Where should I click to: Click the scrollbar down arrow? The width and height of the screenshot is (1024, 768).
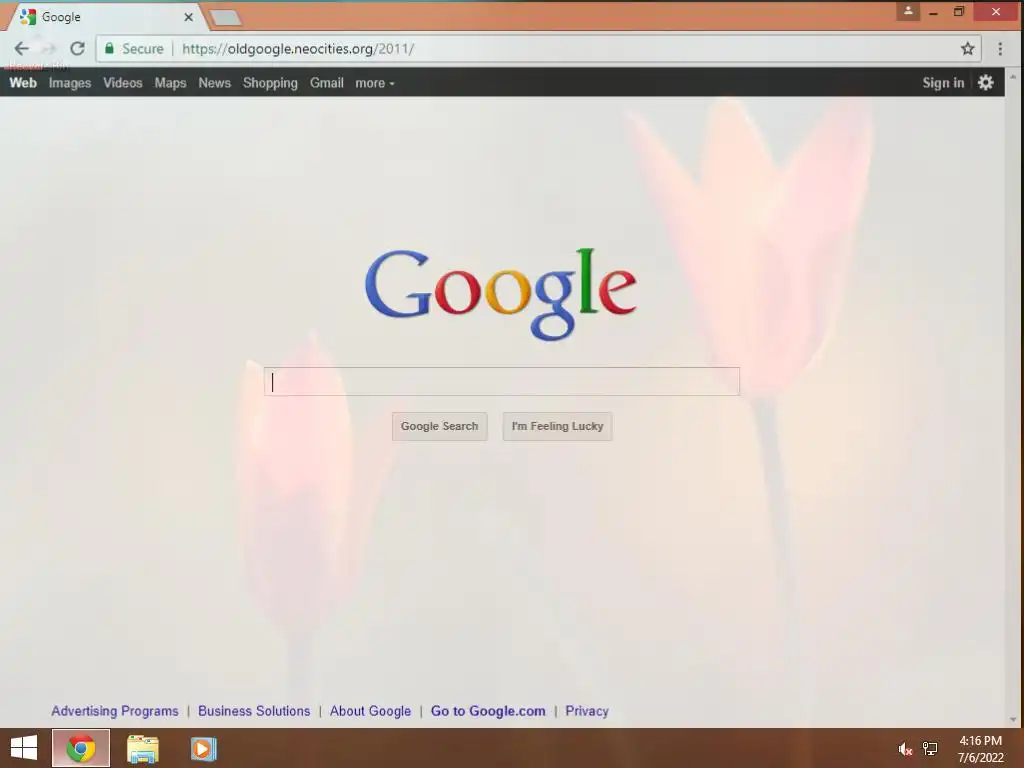1013,720
